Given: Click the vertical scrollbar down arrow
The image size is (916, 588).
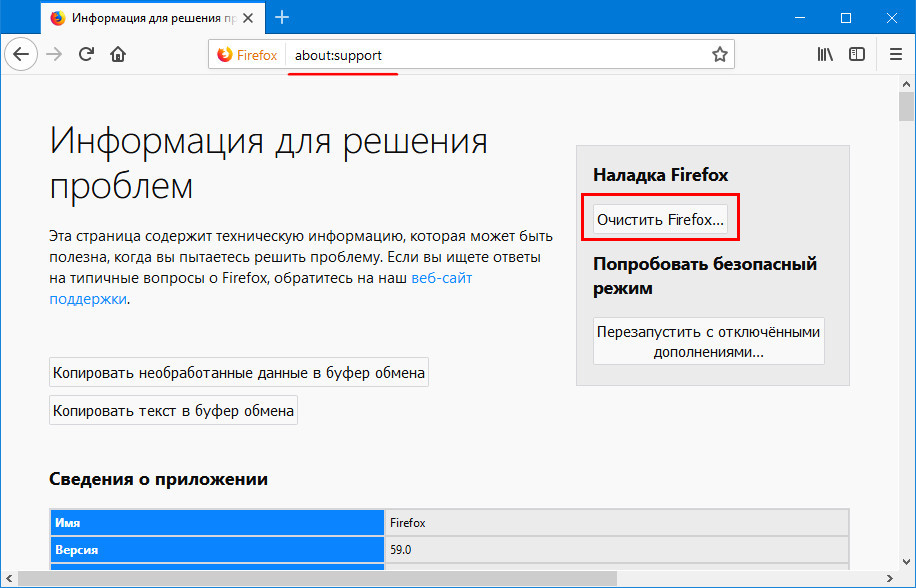Looking at the screenshot, I should 906,562.
